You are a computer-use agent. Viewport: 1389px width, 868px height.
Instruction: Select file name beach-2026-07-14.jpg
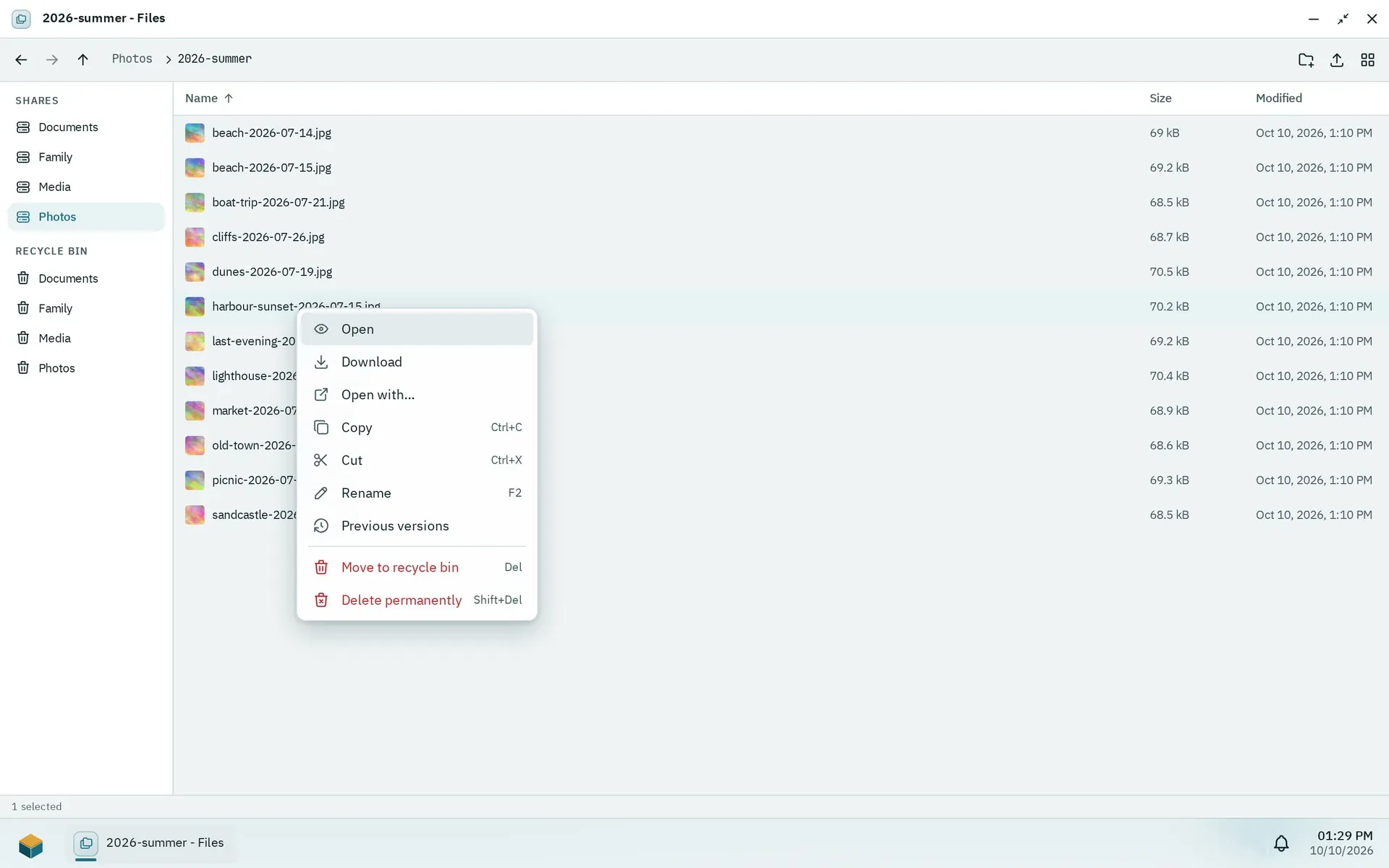point(271,133)
